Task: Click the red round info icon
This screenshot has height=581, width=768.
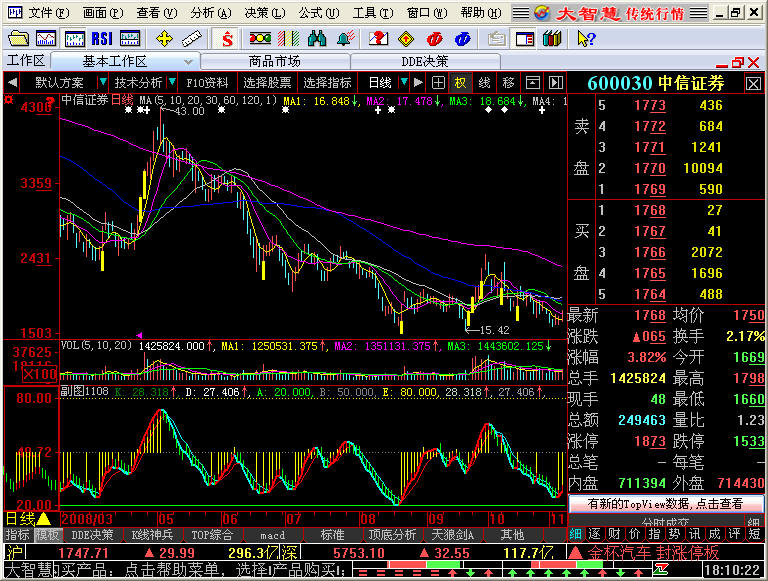Action: 434,38
